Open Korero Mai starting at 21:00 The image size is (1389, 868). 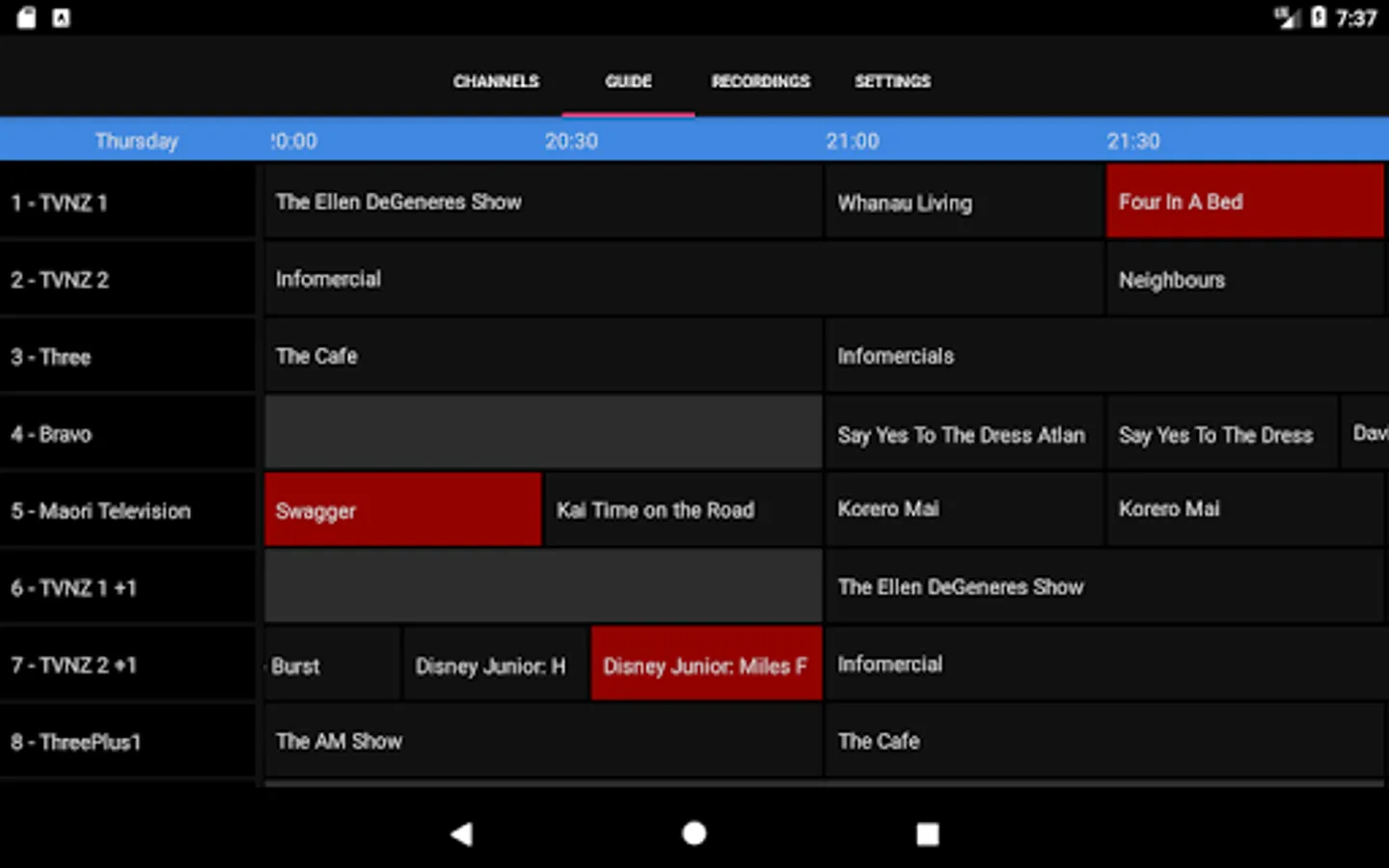click(x=965, y=510)
